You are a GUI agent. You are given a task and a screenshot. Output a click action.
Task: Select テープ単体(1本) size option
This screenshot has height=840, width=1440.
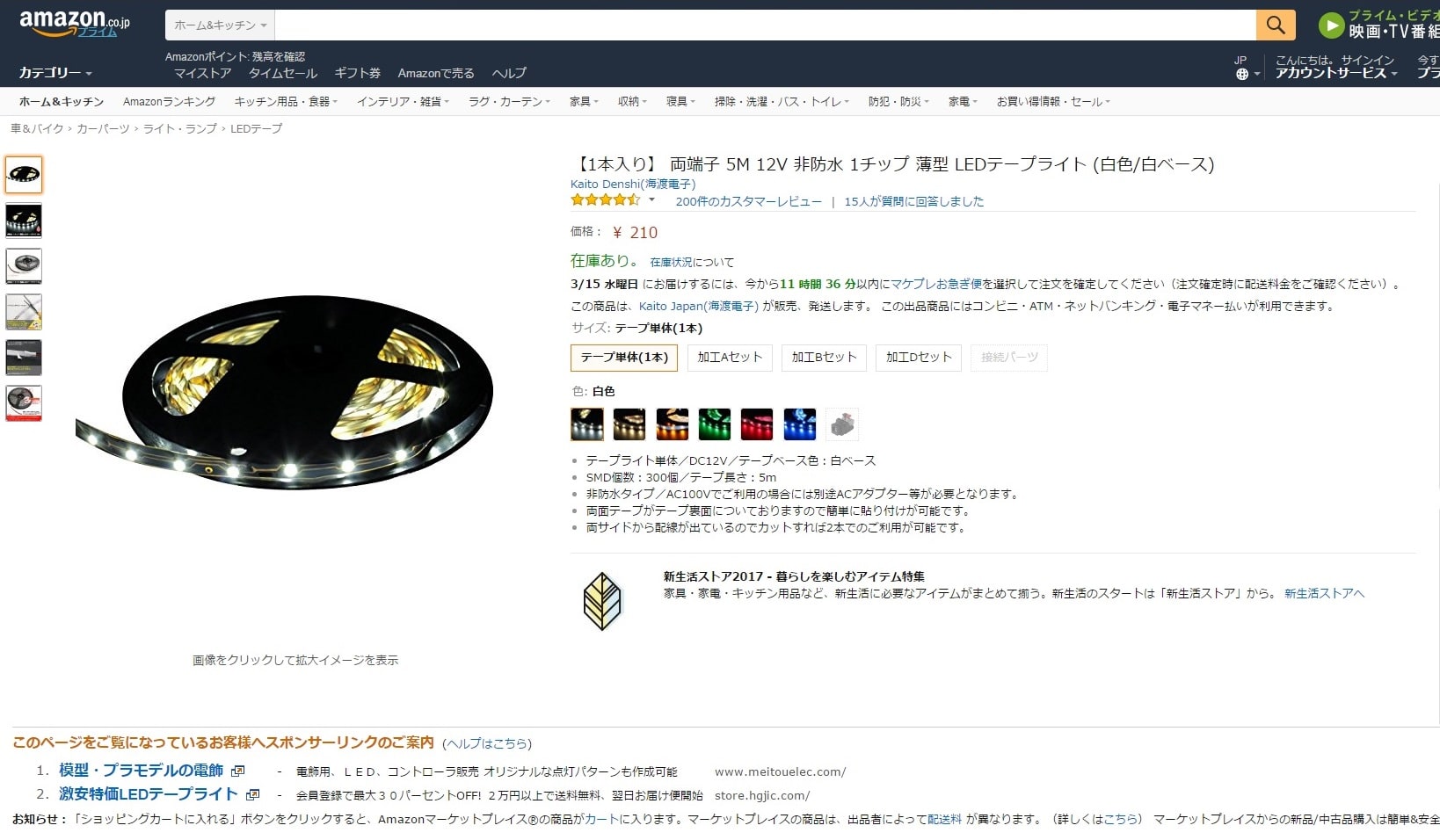tap(624, 358)
